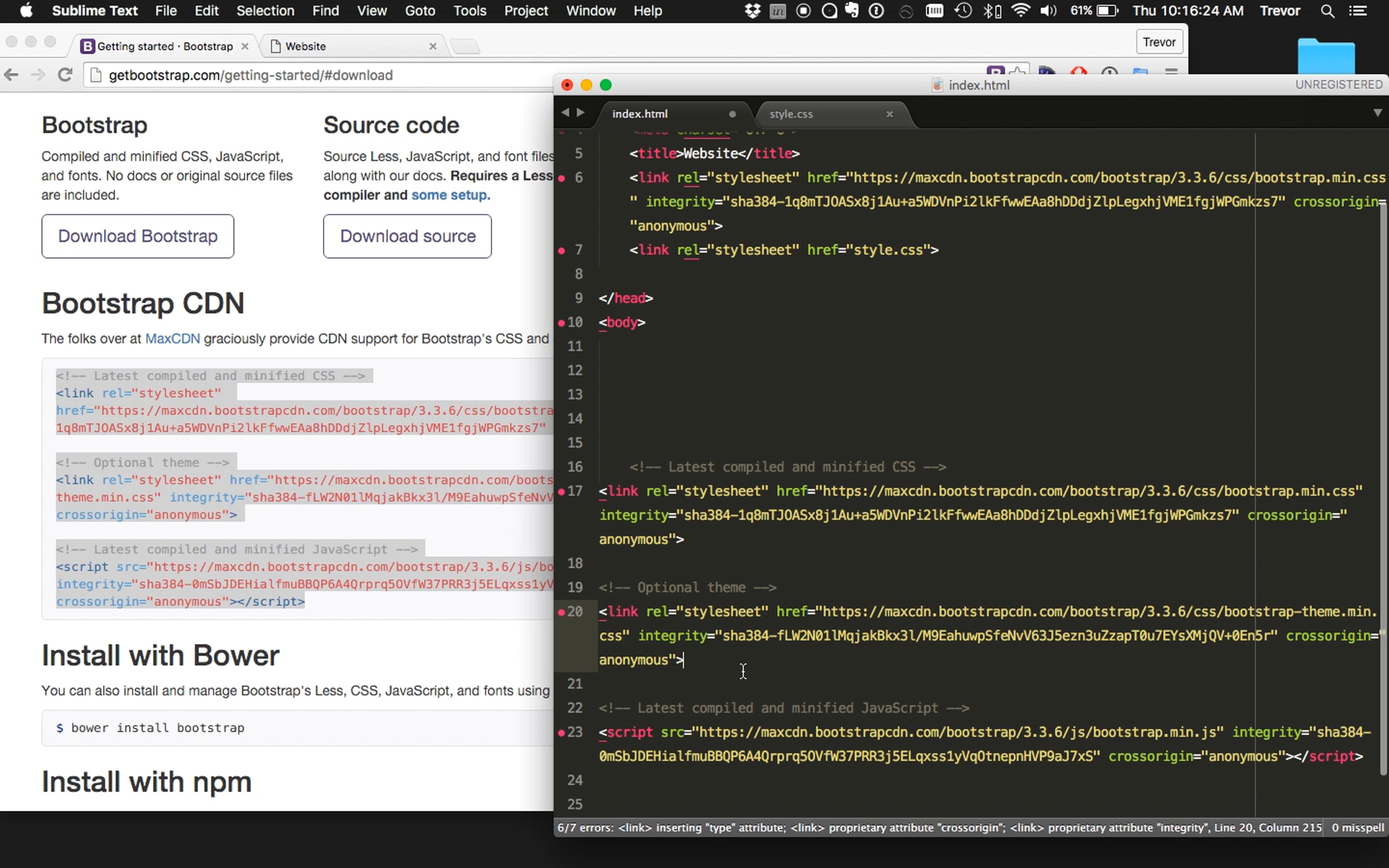Close the Website Chrome tab
The image size is (1389, 868).
tap(432, 46)
